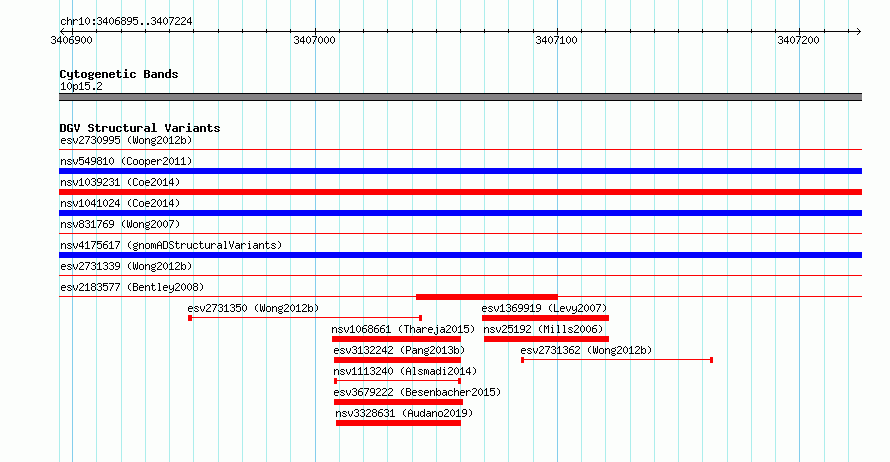The image size is (890, 462).
Task: Select the esv2731350 (Wong2012b) feature label
Action: pos(253,308)
